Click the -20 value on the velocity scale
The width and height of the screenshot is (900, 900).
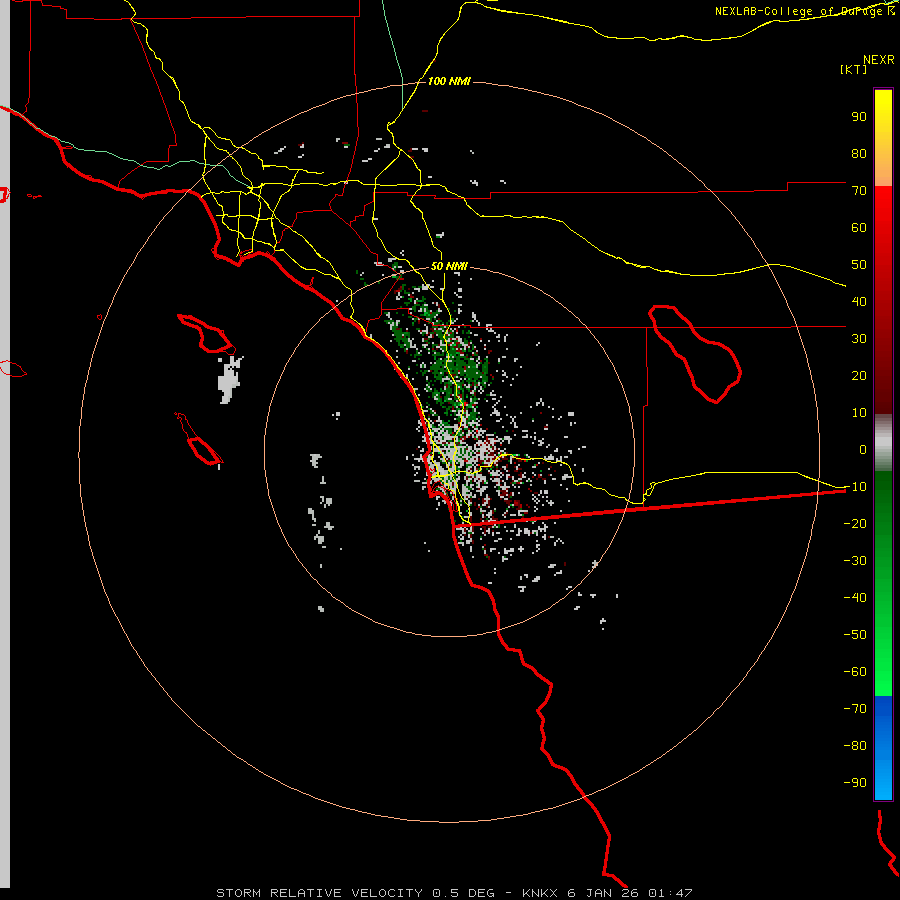(x=855, y=523)
